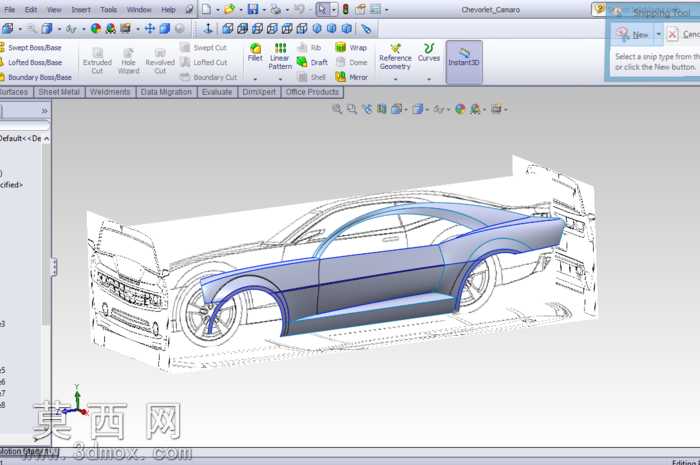Click the Swept Cut tool
Image resolution: width=700 pixels, height=465 pixels.
coord(204,47)
